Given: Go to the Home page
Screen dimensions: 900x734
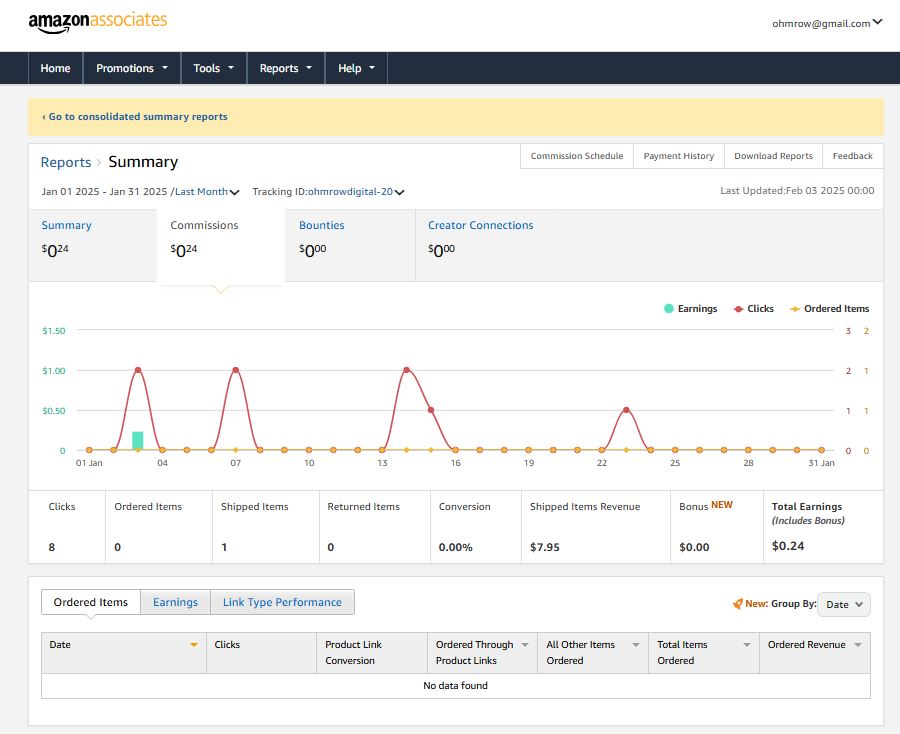Looking at the screenshot, I should 55,68.
